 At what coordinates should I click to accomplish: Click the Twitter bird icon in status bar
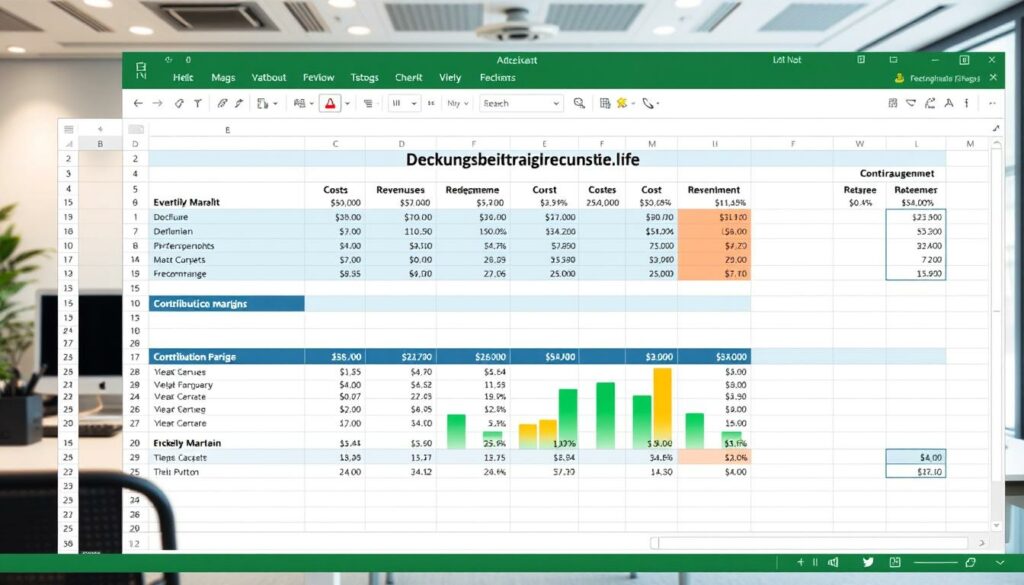click(868, 562)
